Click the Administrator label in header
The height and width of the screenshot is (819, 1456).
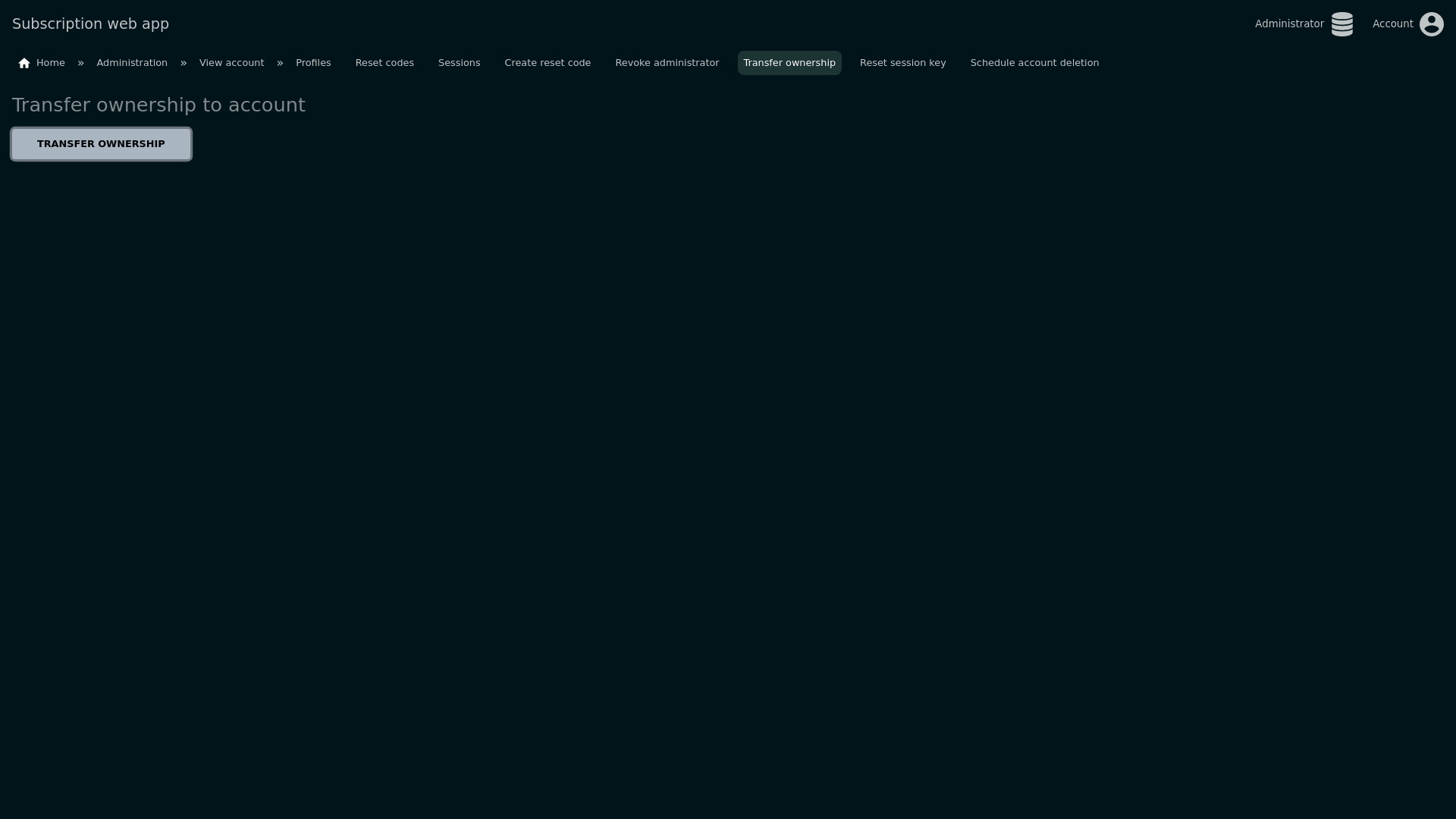1288,24
